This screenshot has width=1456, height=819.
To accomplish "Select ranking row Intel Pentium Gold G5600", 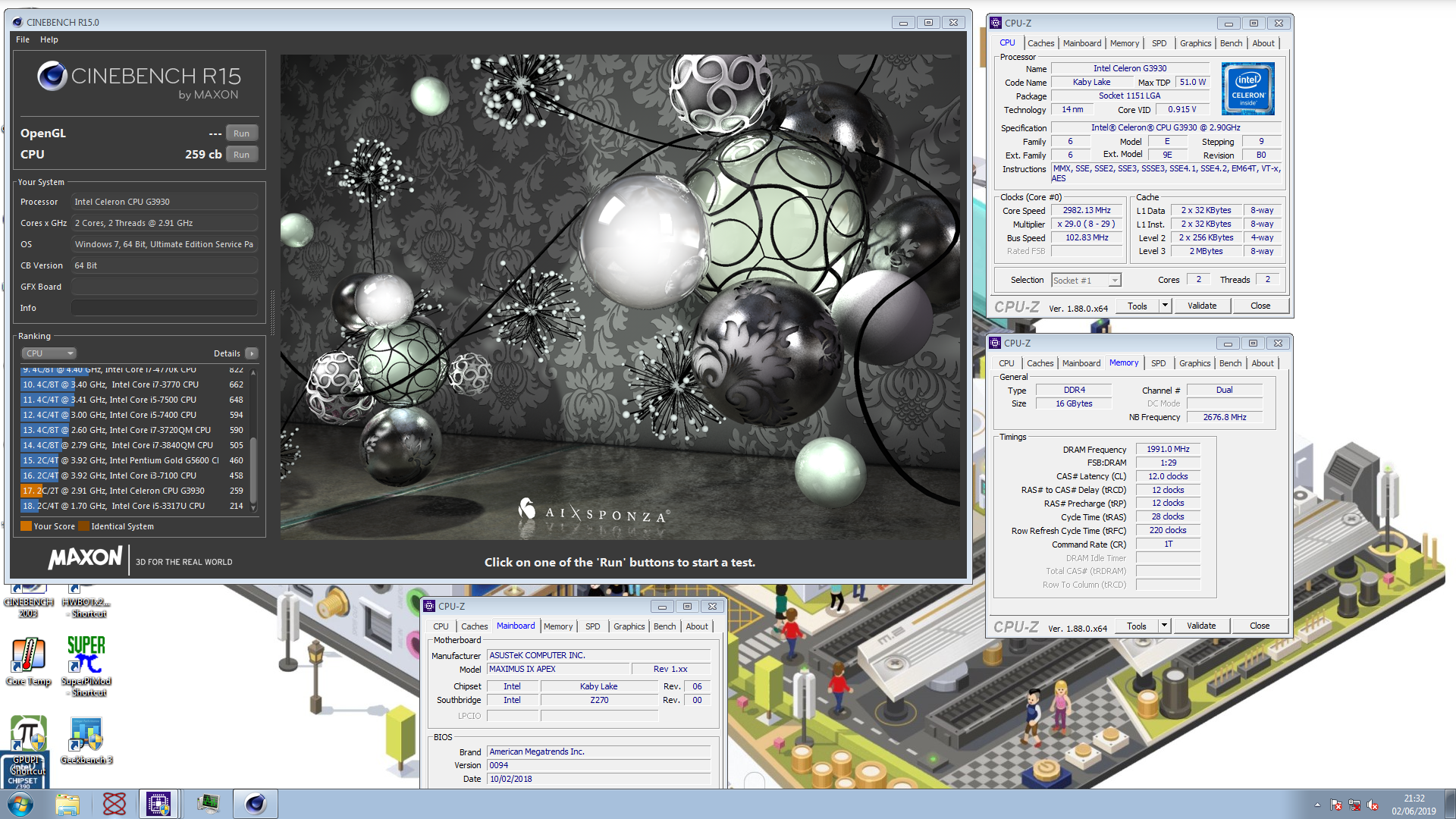I will 133,460.
